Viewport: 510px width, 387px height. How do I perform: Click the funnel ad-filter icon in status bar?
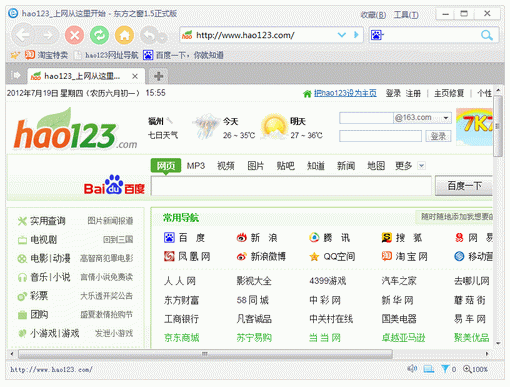point(445,369)
